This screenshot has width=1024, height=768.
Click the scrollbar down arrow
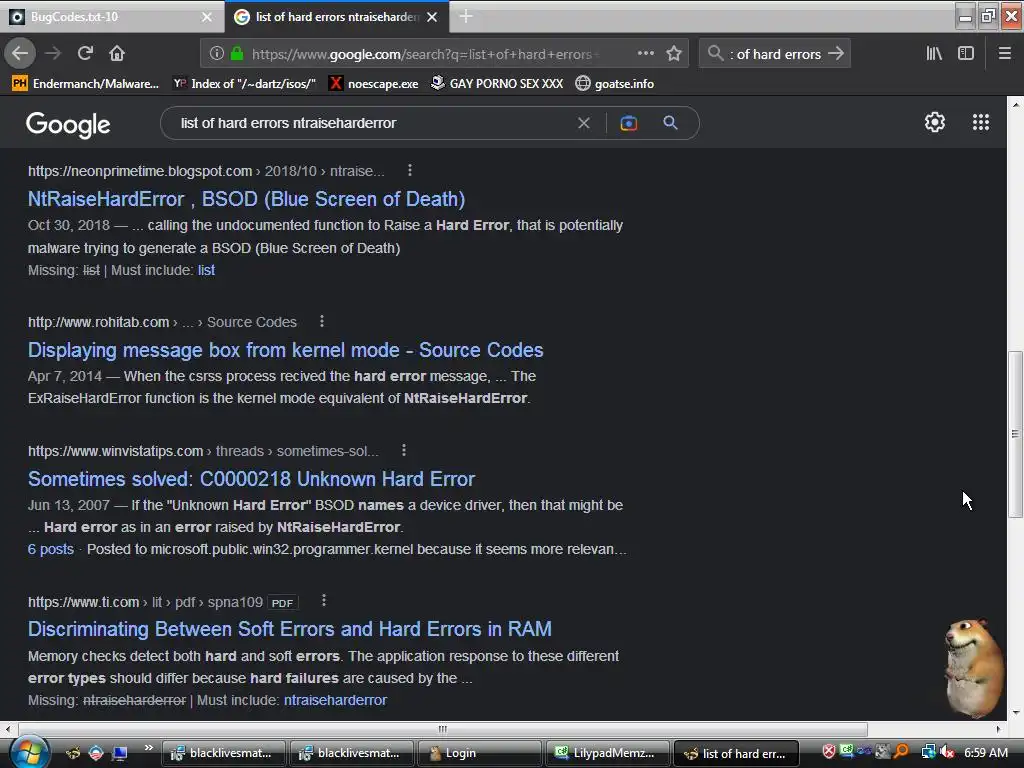click(x=1015, y=713)
